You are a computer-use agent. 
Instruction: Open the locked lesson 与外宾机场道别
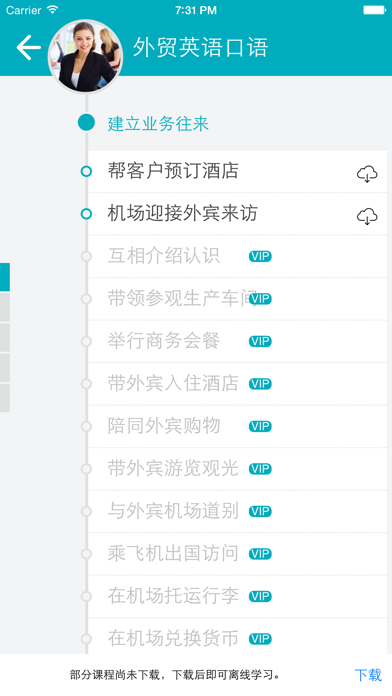[238, 511]
